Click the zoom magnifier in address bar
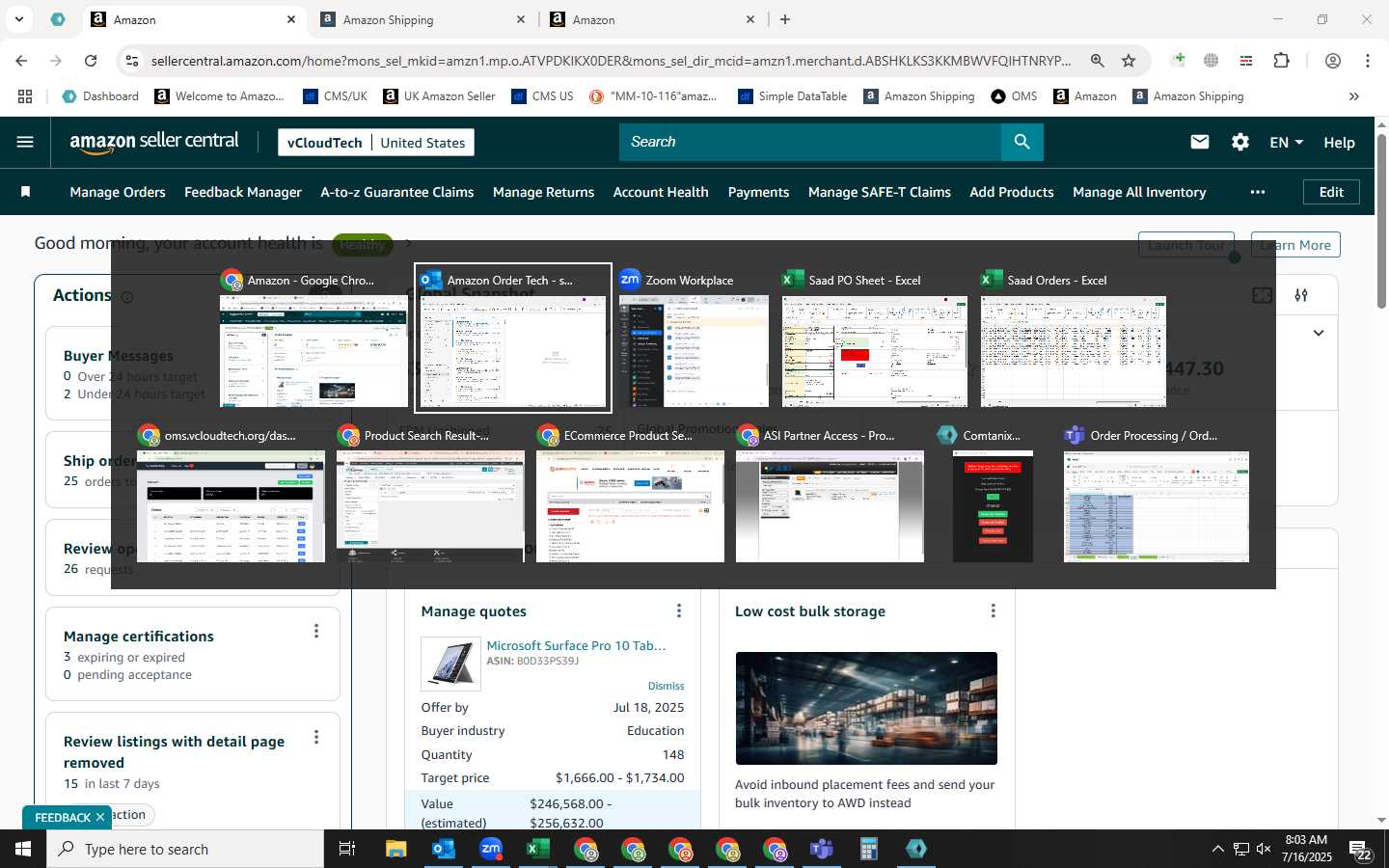Image resolution: width=1389 pixels, height=868 pixels. [1097, 61]
